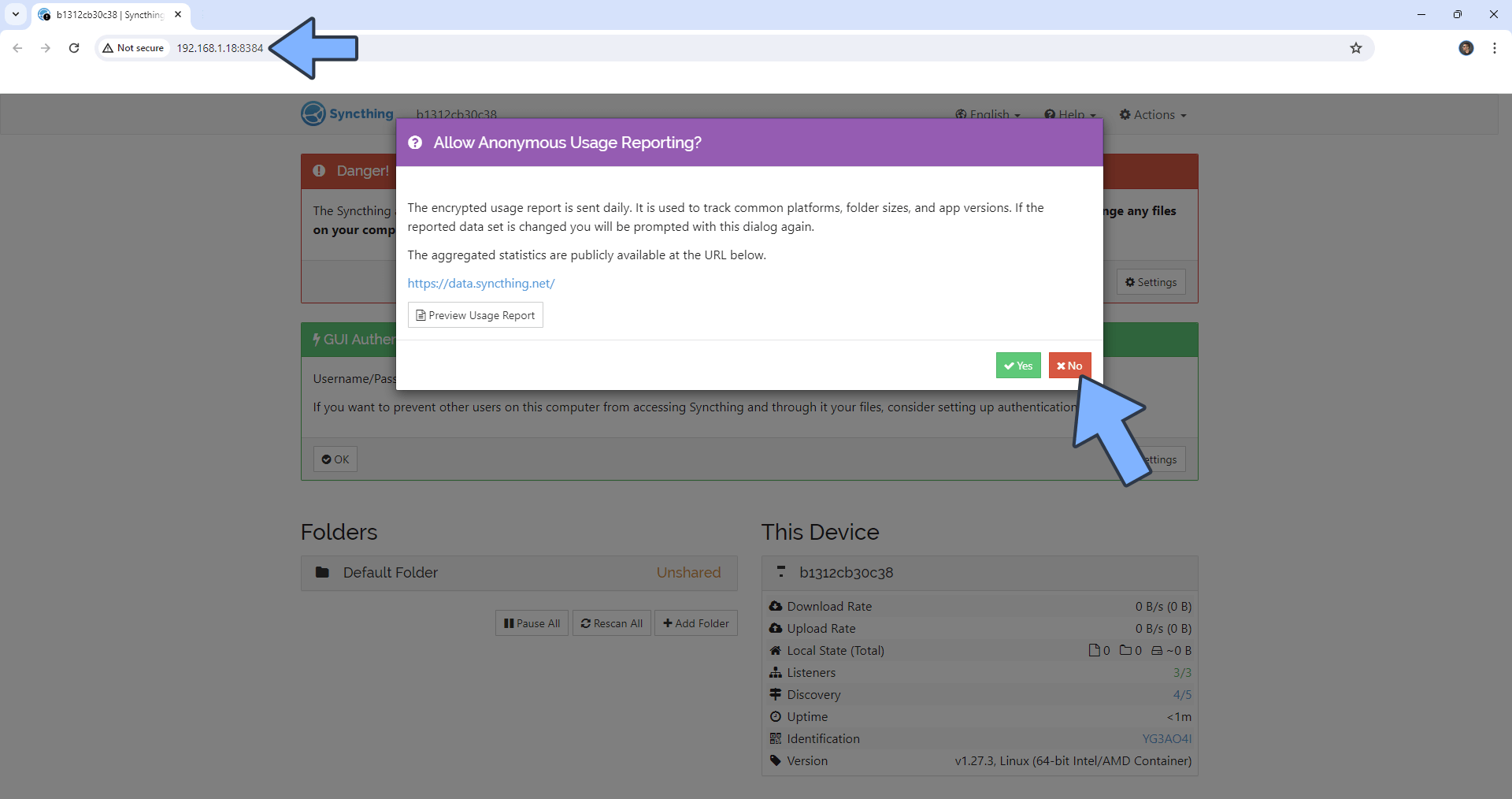Viewport: 1512px width, 799px height.
Task: Click the disk size icon in Local State
Action: pyautogui.click(x=1157, y=650)
